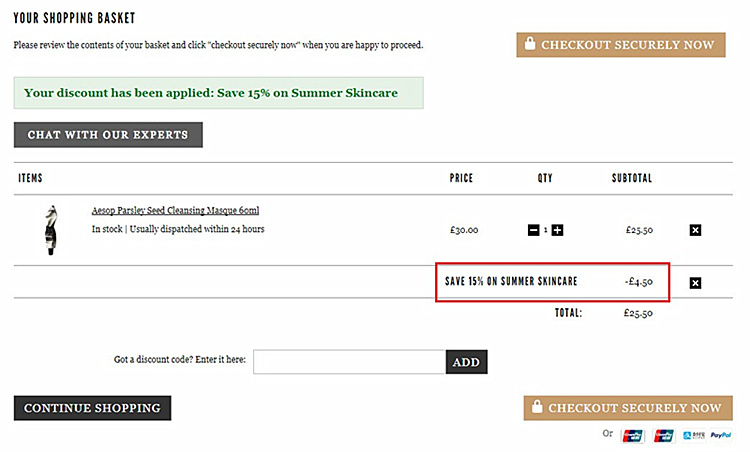Click the ITEMS column header
Screen dimensions: 750x452
click(x=30, y=178)
